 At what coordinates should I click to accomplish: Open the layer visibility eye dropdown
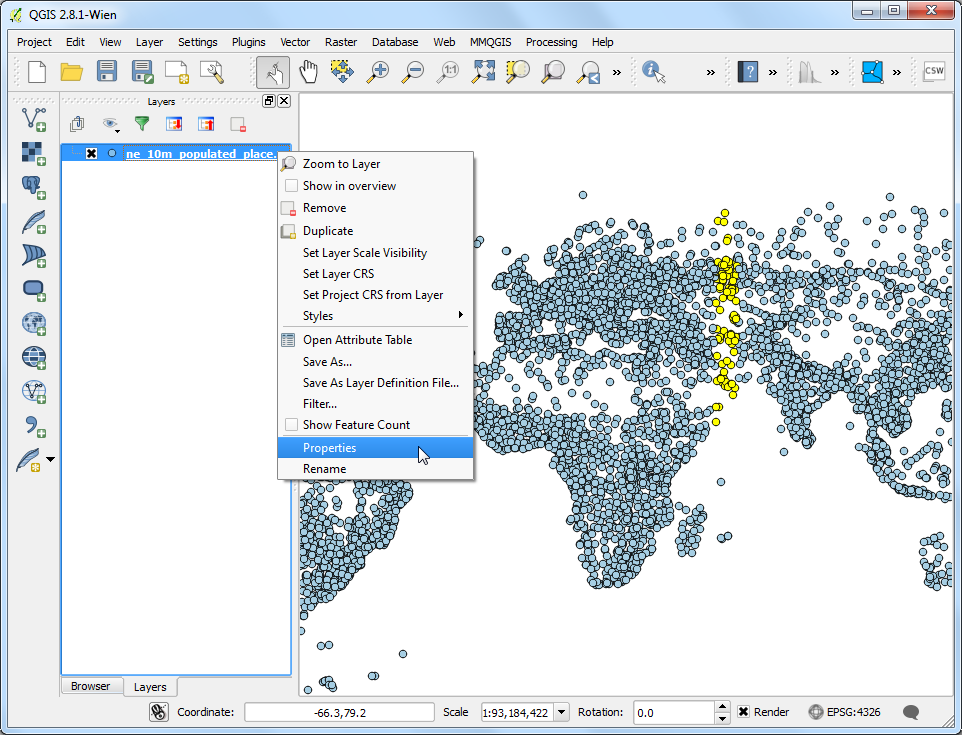click(x=110, y=124)
